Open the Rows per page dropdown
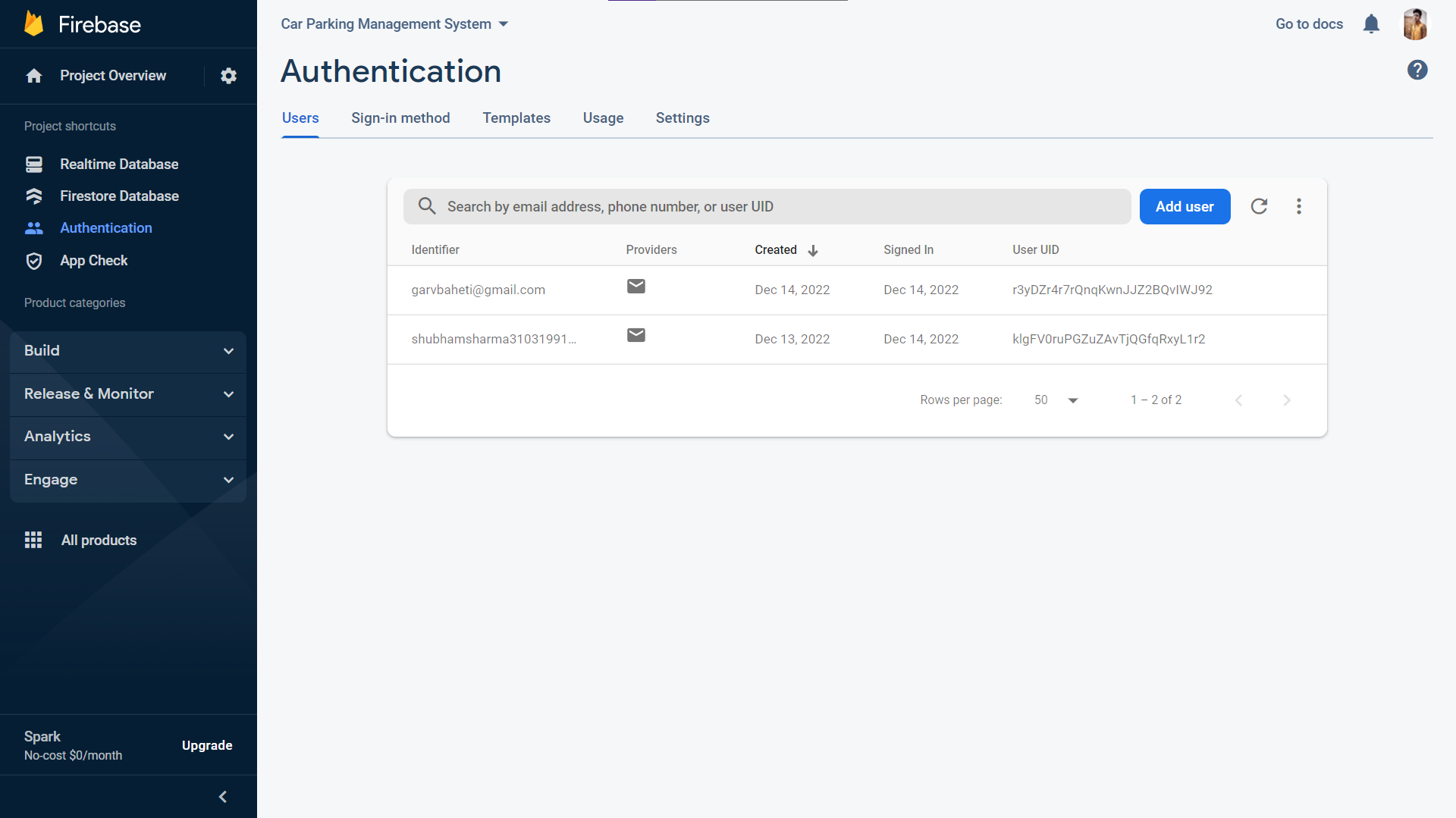This screenshot has width=1456, height=818. (x=1056, y=400)
